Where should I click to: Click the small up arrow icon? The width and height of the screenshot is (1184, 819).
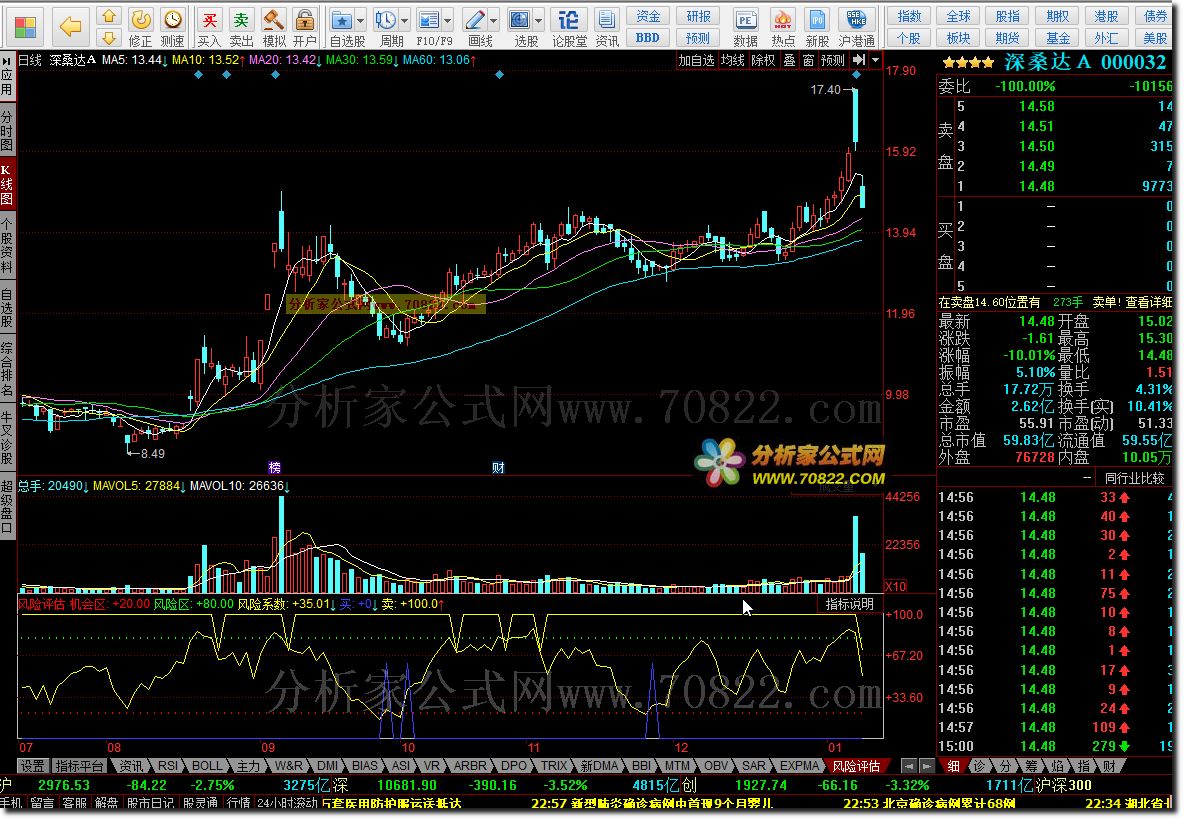click(x=109, y=16)
